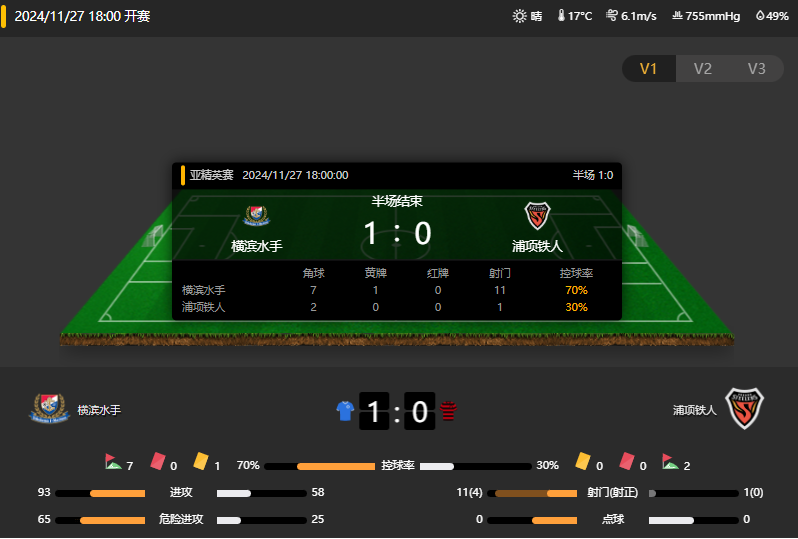Click the blue home jersey icon
798x539 pixels.
point(345,411)
